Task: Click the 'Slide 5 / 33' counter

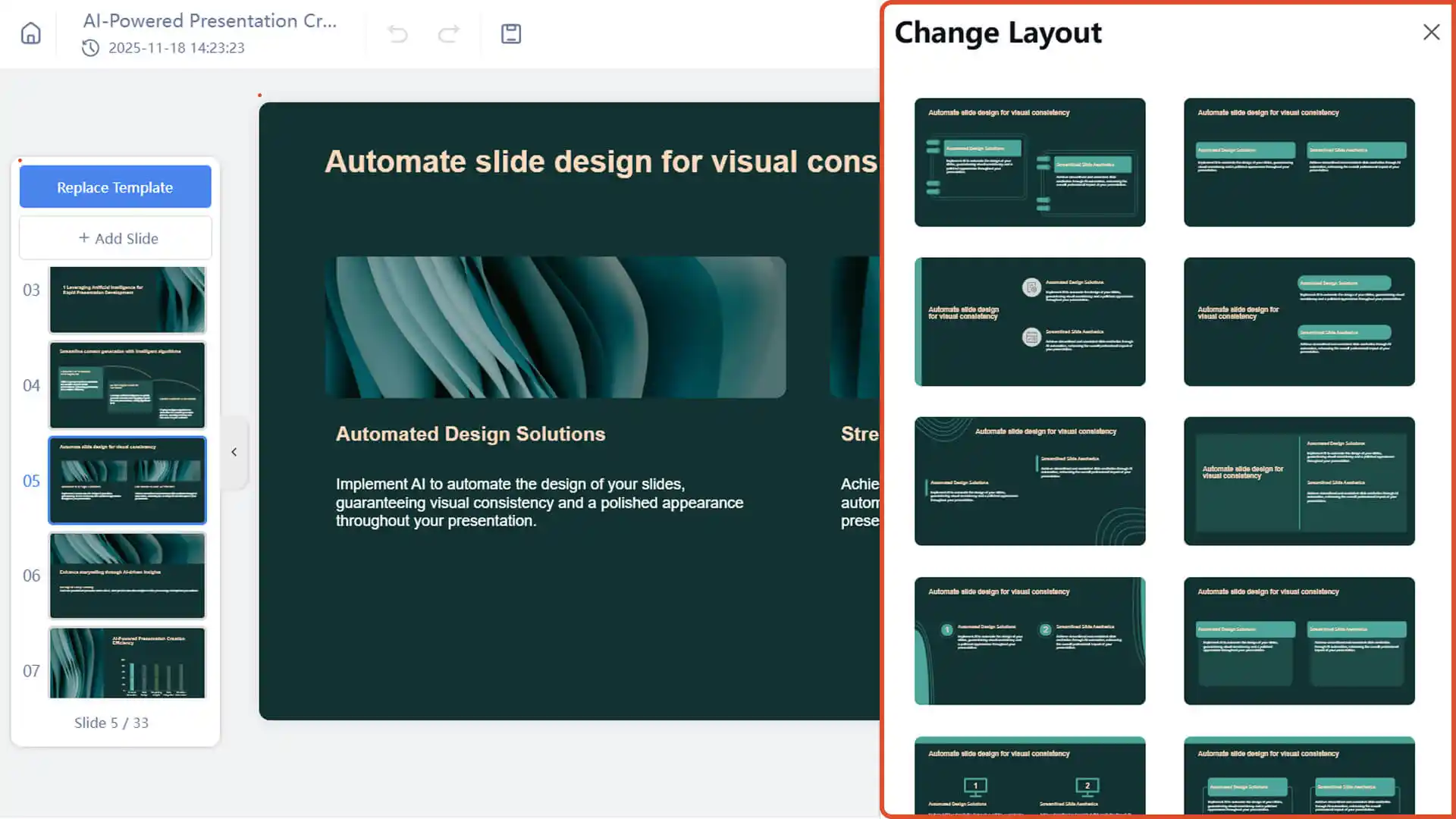Action: [x=111, y=723]
